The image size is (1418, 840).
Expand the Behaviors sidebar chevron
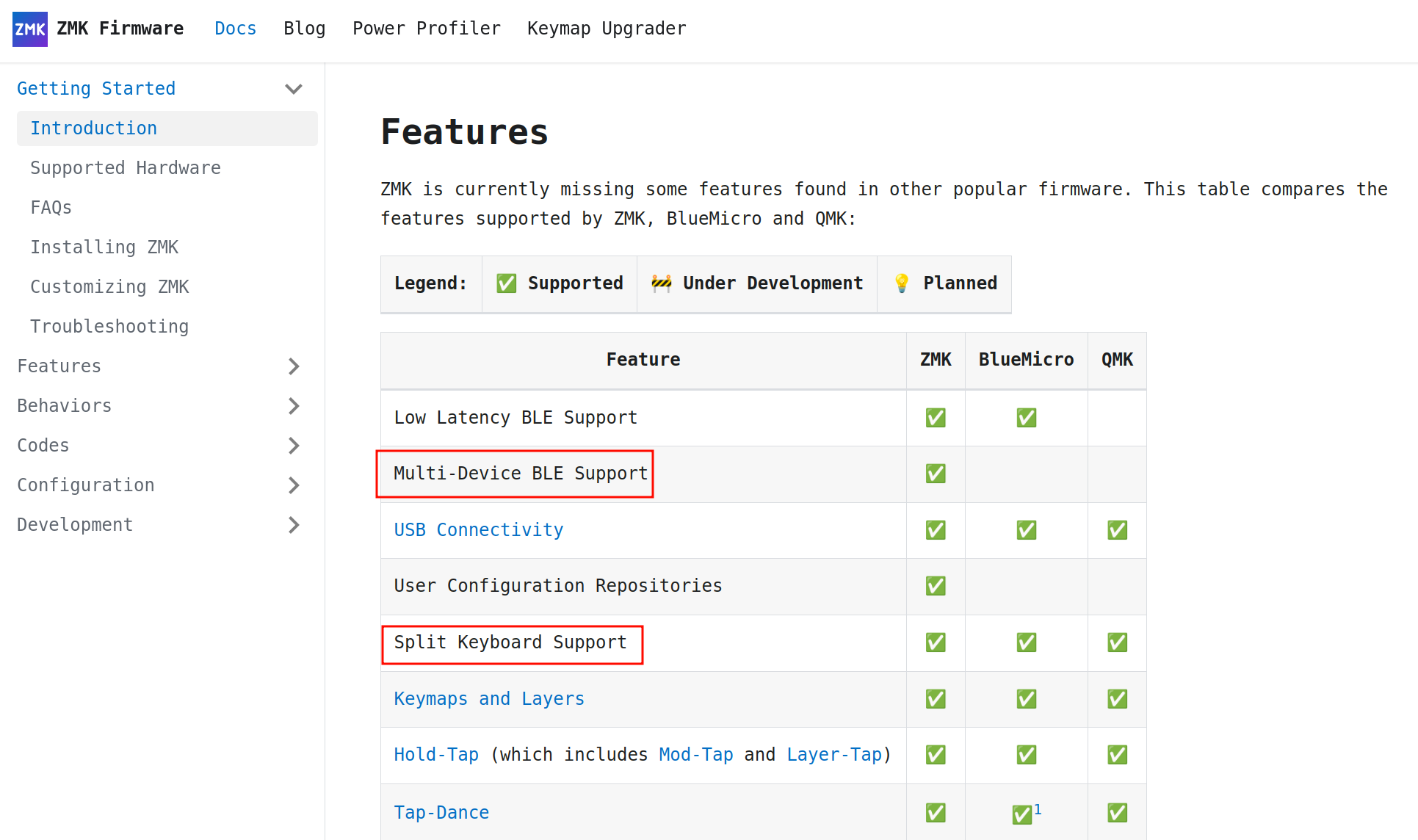coord(294,406)
